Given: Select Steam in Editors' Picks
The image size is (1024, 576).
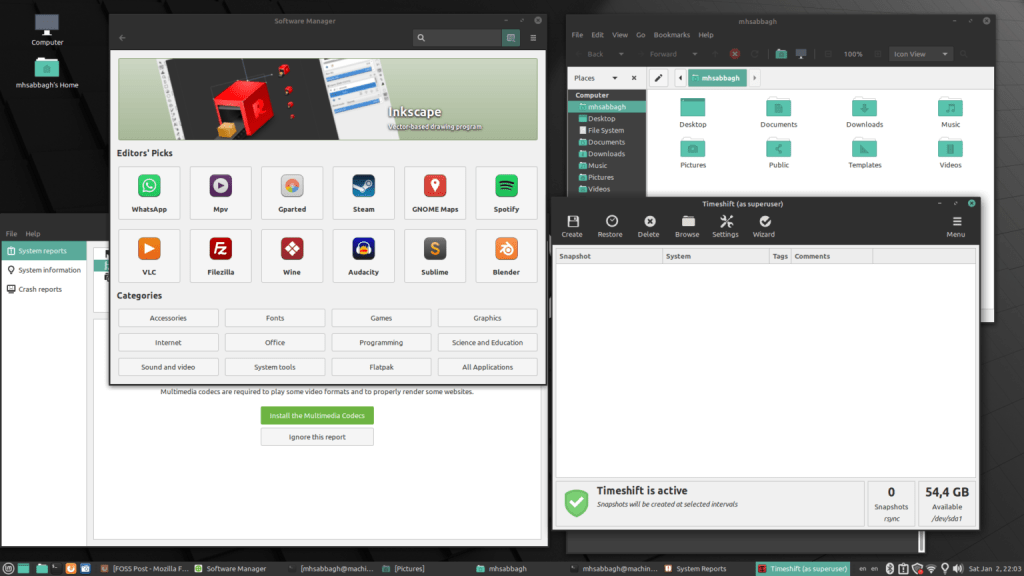Looking at the screenshot, I should click(x=364, y=192).
